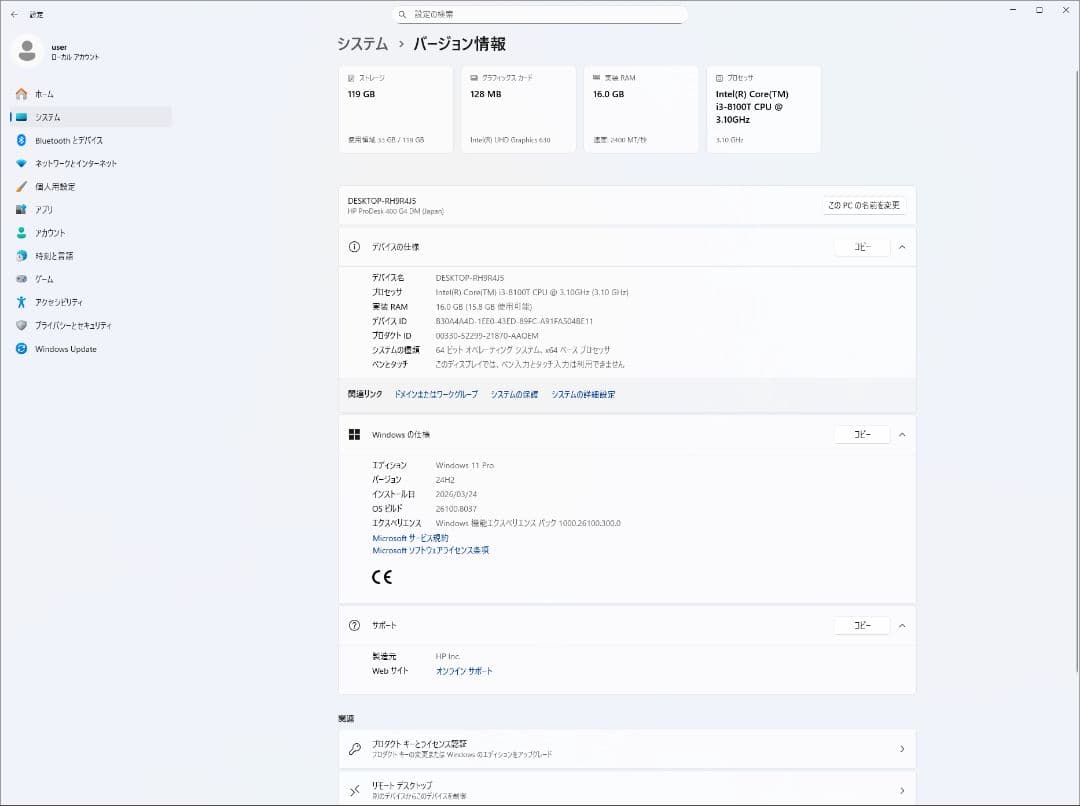The width and height of the screenshot is (1080, 806).
Task: Open システムの詳細設定 link
Action: click(583, 395)
